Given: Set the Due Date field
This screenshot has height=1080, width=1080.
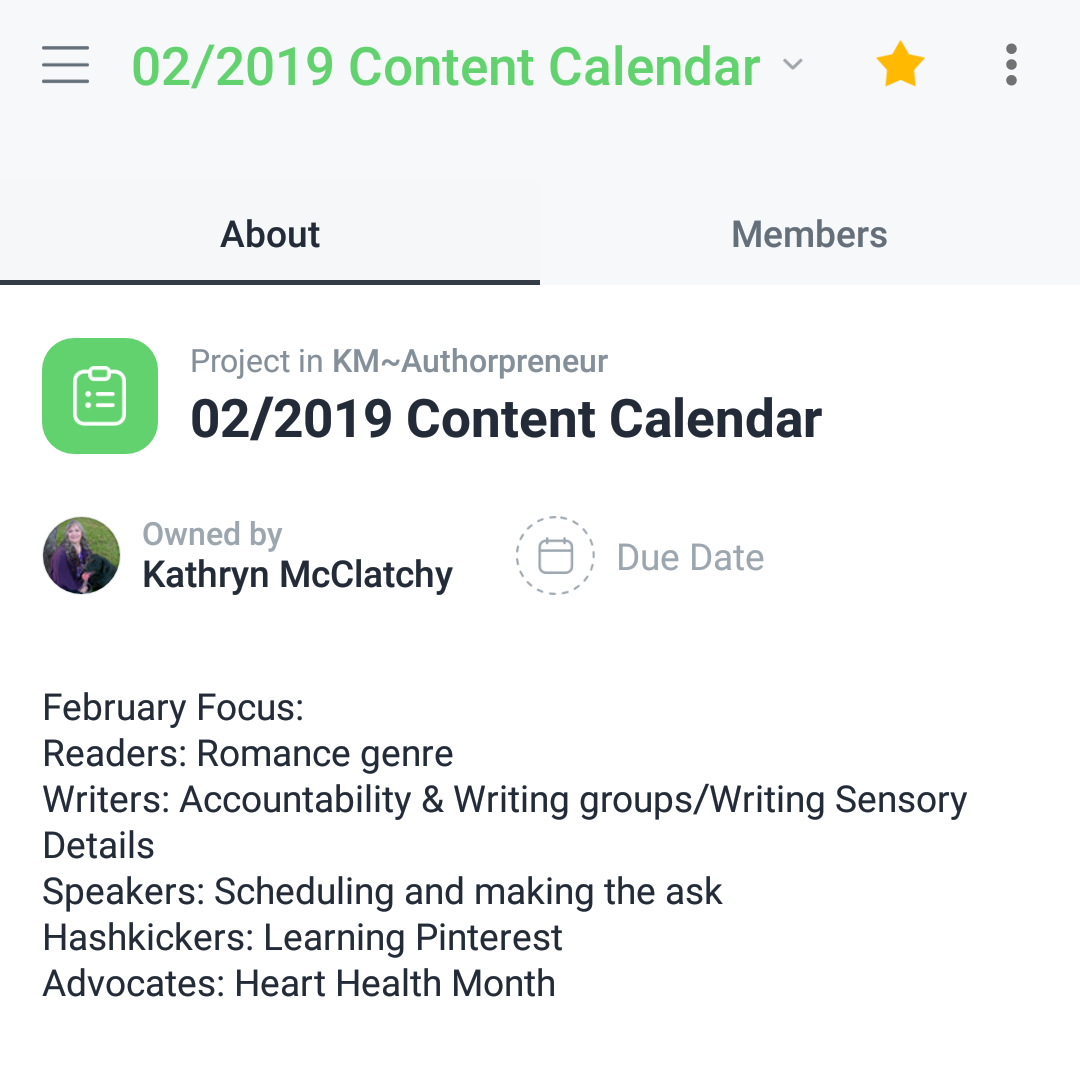Looking at the screenshot, I should pos(641,557).
